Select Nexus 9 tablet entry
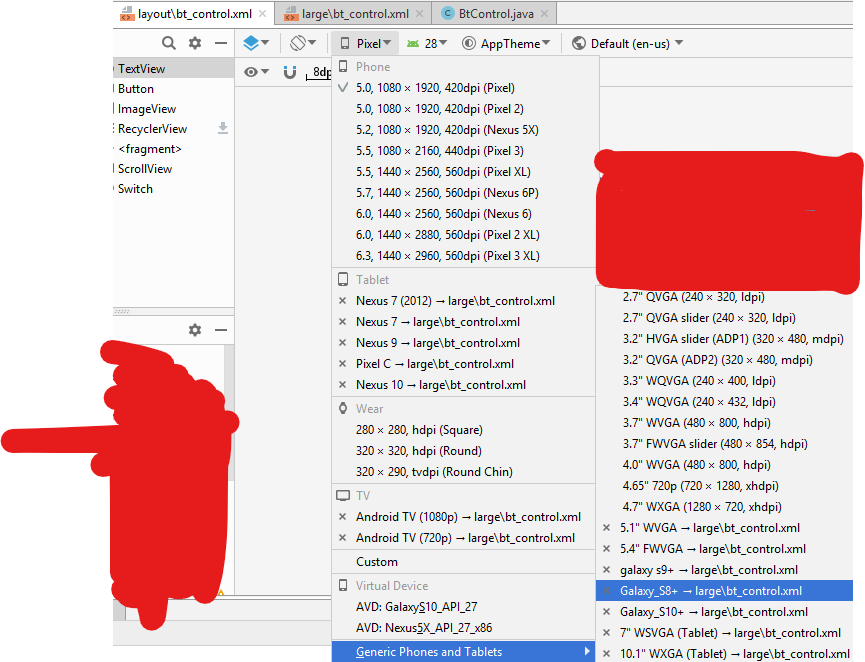The image size is (865, 662). 464,343
